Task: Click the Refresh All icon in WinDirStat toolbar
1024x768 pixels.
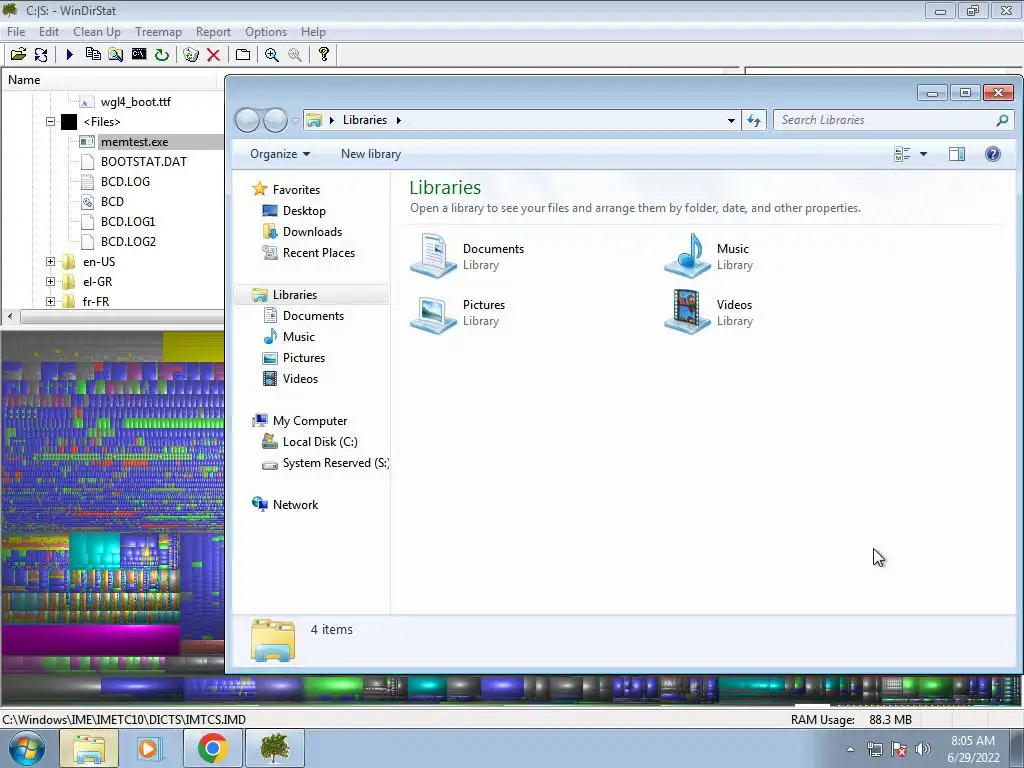Action: [40, 55]
